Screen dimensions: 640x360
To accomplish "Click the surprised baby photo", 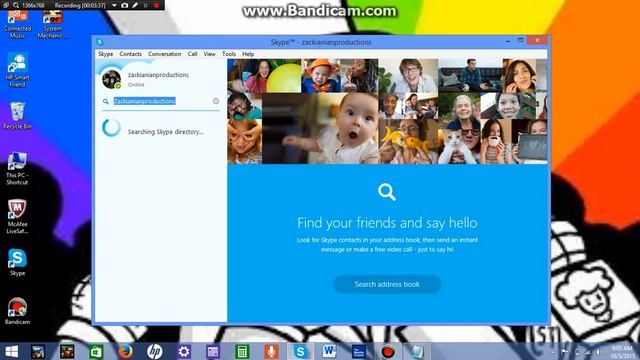I will point(320,128).
